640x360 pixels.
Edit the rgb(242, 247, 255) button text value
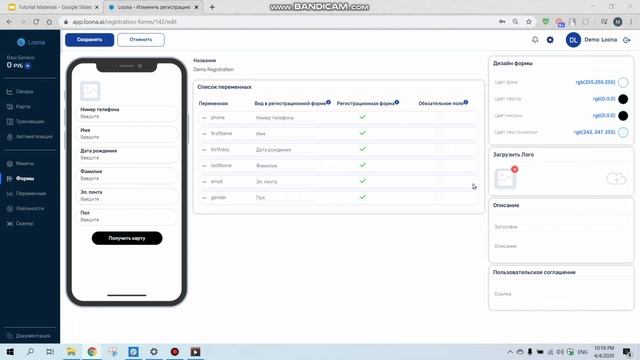pos(594,132)
